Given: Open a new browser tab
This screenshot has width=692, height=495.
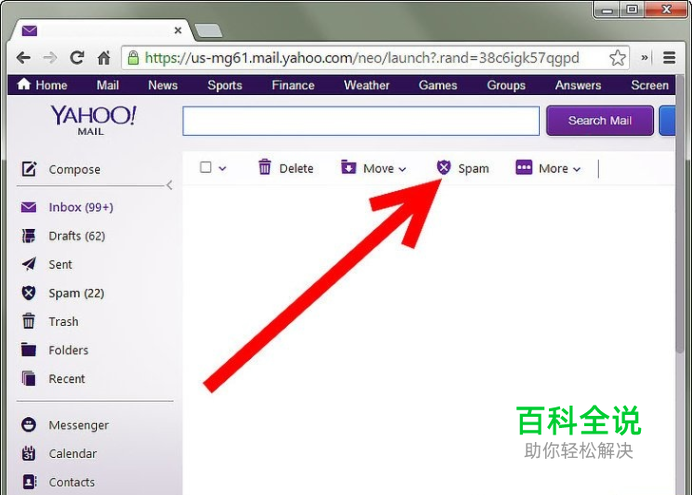Looking at the screenshot, I should point(208,30).
